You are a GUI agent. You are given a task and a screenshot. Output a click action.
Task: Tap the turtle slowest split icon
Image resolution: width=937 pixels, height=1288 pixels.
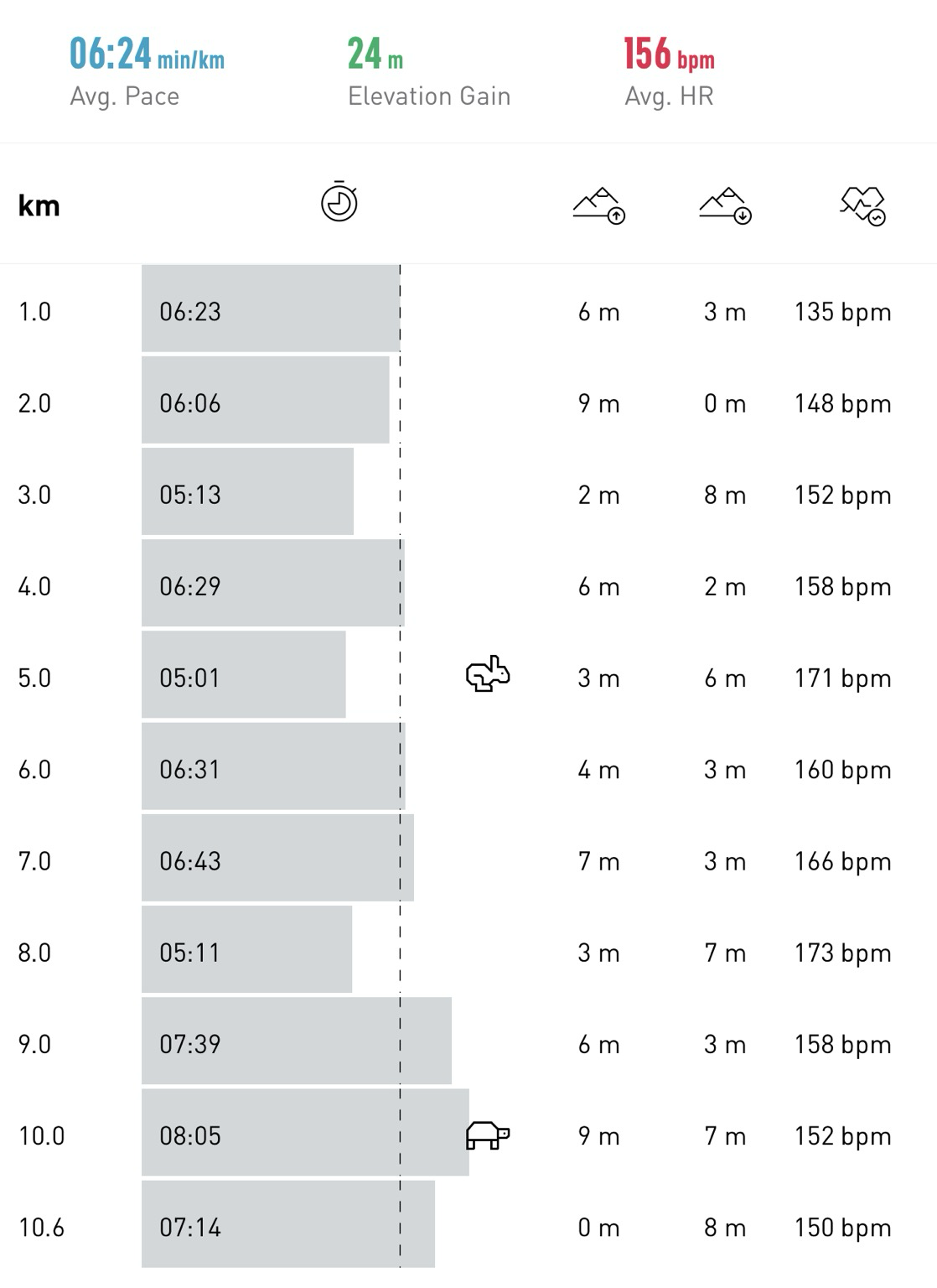tap(488, 1135)
